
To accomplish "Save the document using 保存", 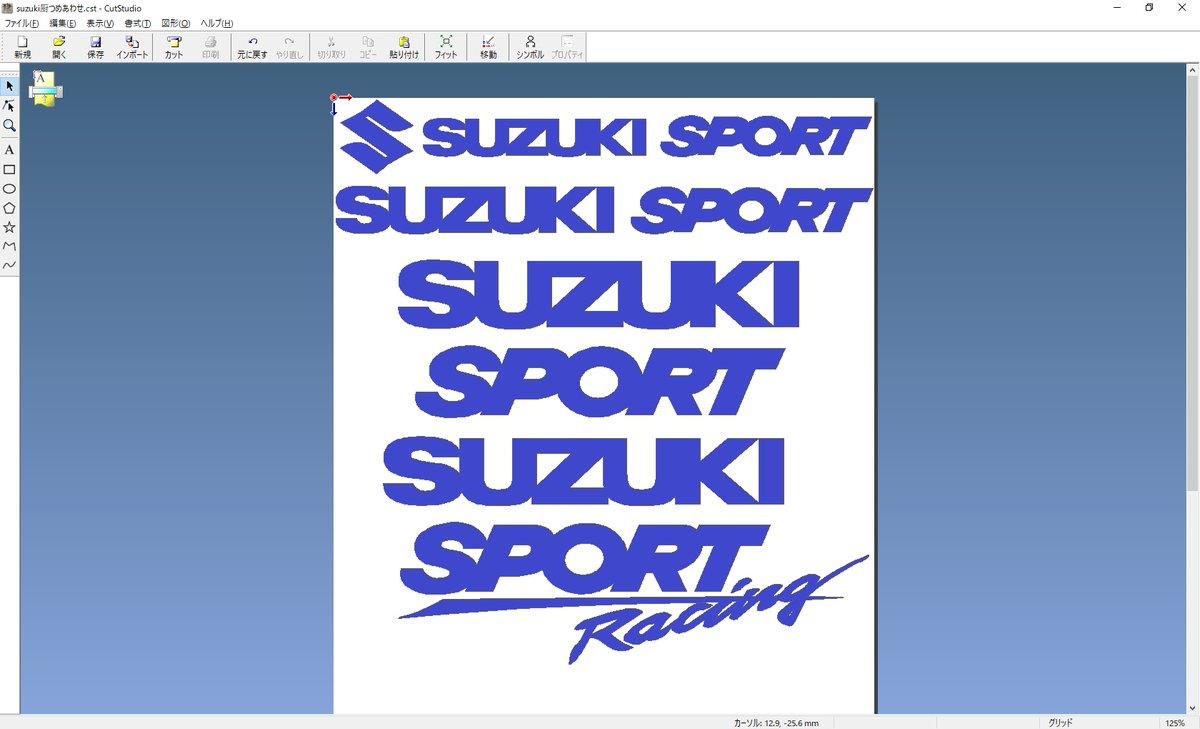I will [x=95, y=47].
